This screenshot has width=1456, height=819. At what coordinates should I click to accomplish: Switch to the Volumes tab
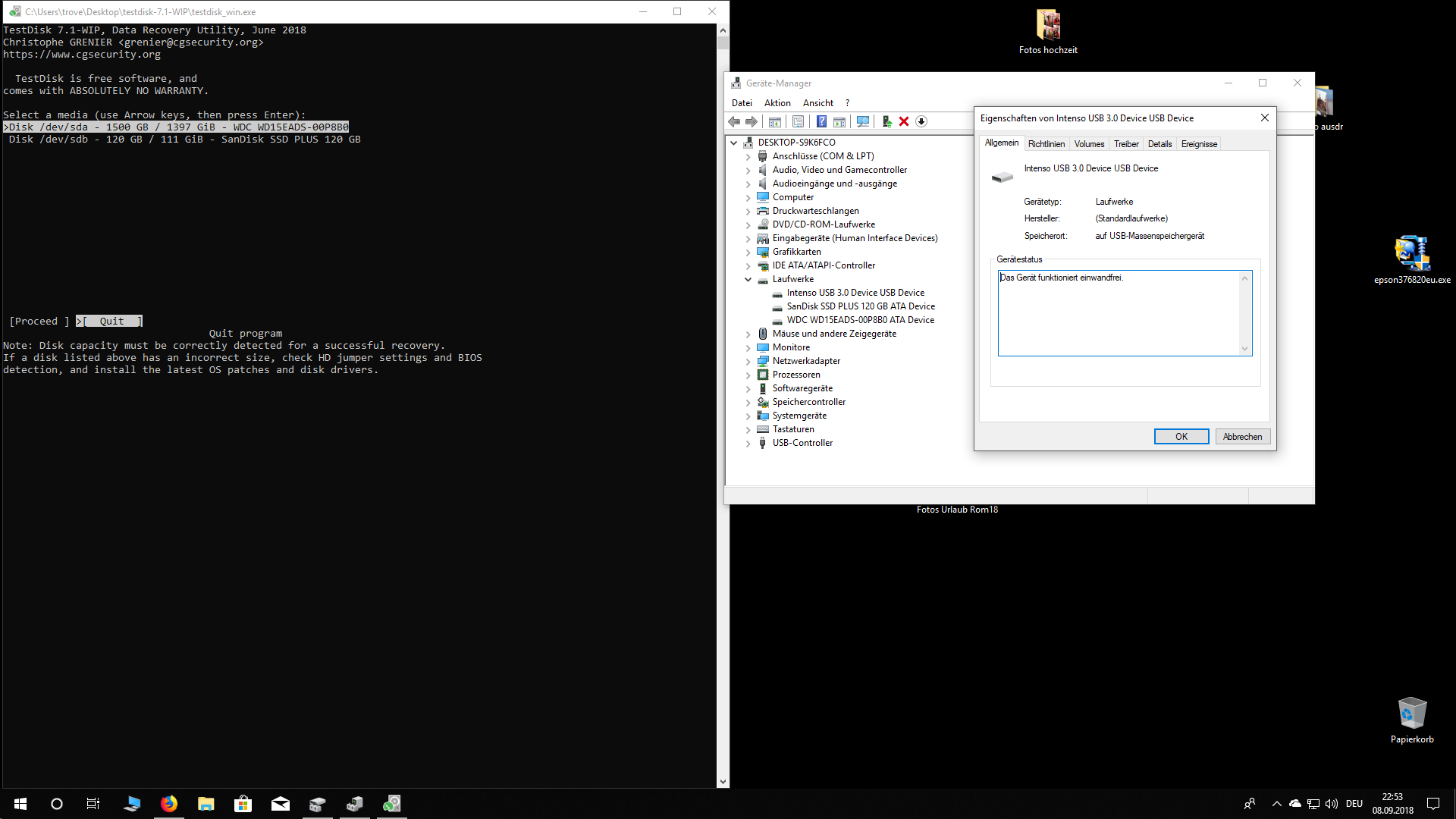tap(1089, 144)
